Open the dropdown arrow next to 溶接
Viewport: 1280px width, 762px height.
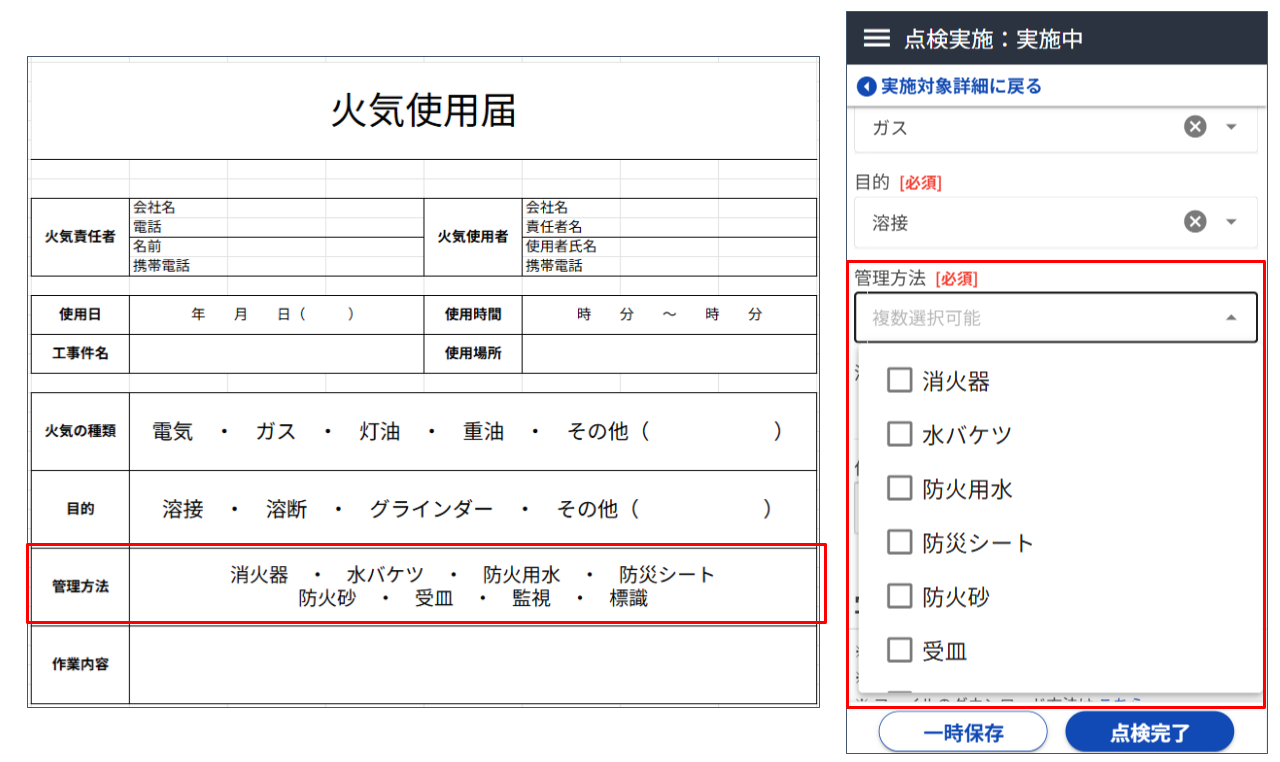[1232, 221]
